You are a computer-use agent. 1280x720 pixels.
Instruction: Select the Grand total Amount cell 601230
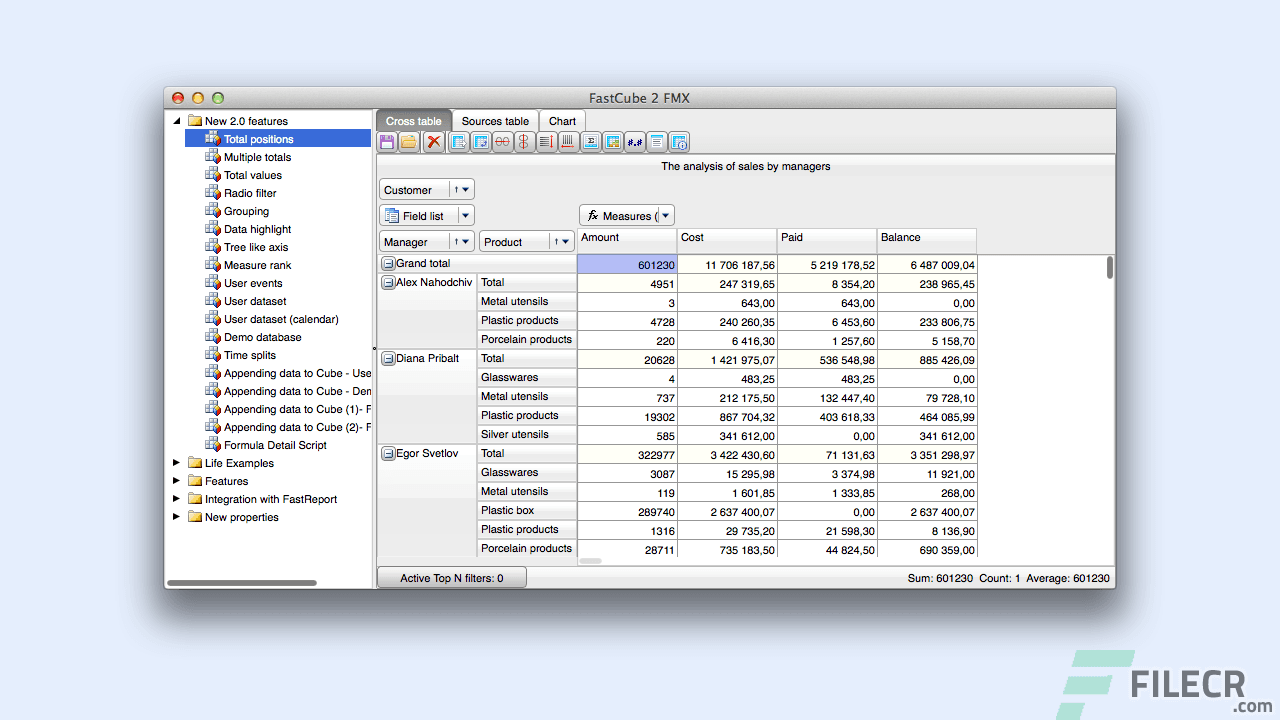pyautogui.click(x=627, y=265)
